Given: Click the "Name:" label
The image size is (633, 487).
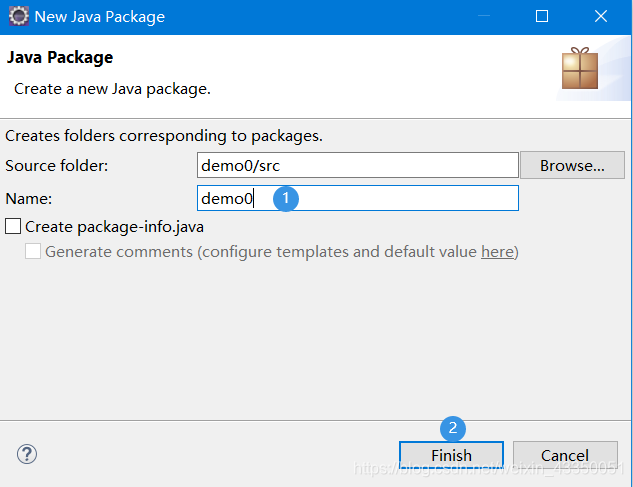Looking at the screenshot, I should [x=29, y=198].
